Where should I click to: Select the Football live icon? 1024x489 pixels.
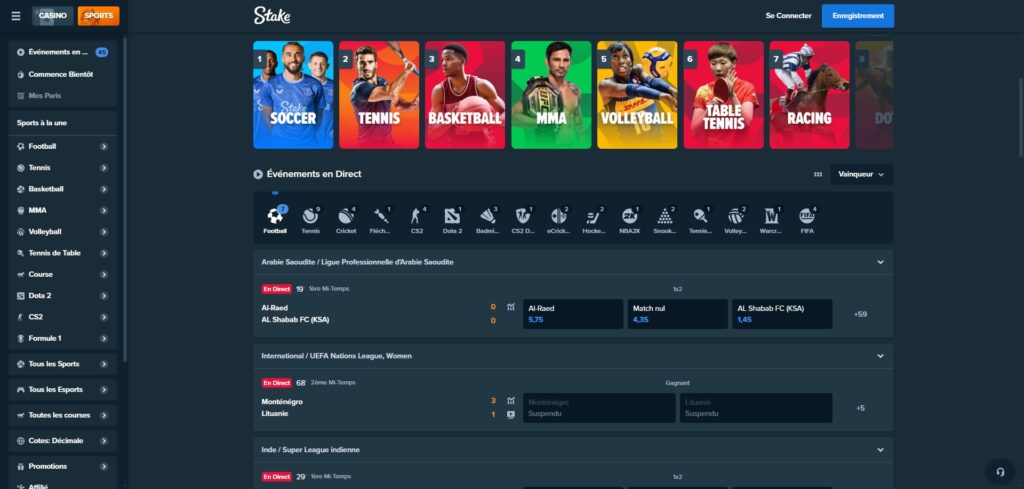tap(275, 220)
